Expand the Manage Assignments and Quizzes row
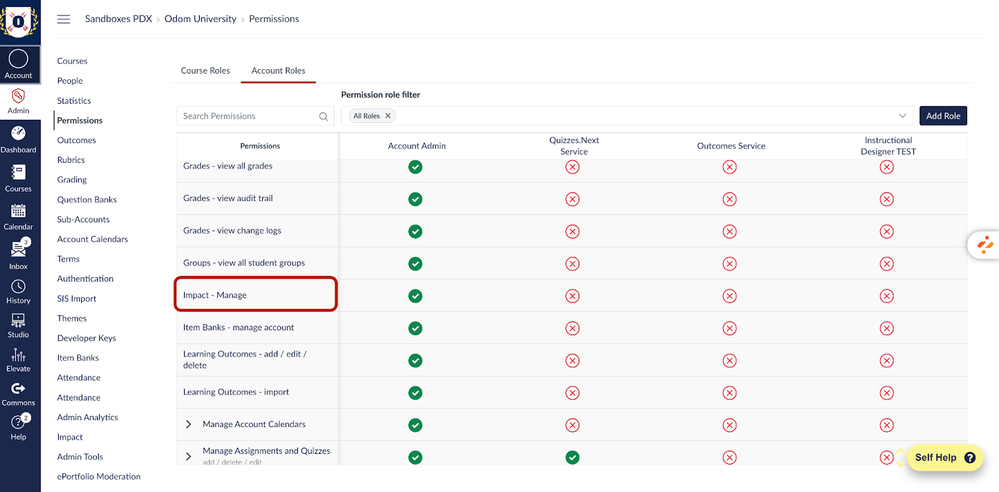Image resolution: width=999 pixels, height=492 pixels. [x=189, y=456]
